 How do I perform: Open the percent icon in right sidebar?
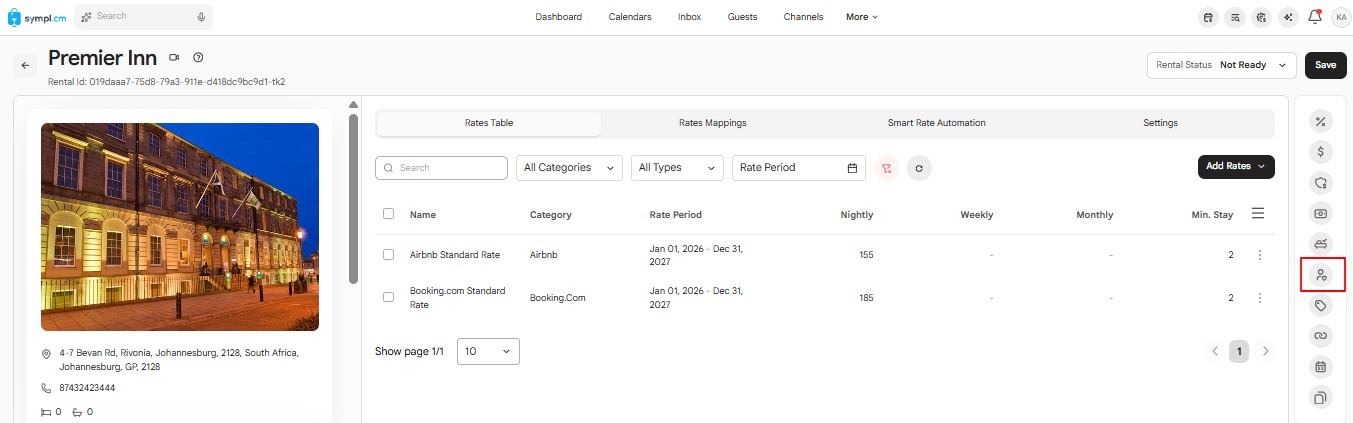(x=1321, y=122)
